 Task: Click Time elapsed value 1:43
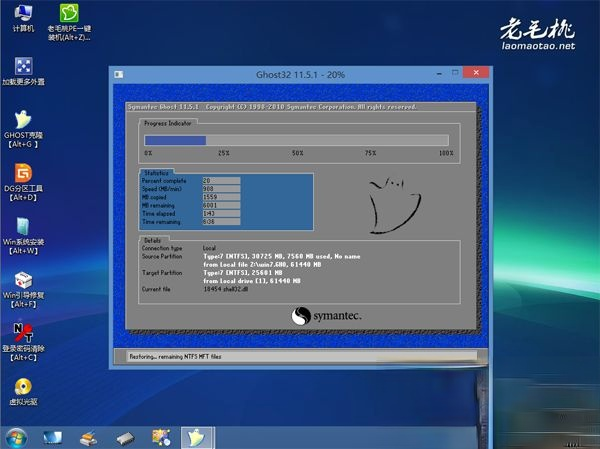click(x=221, y=214)
